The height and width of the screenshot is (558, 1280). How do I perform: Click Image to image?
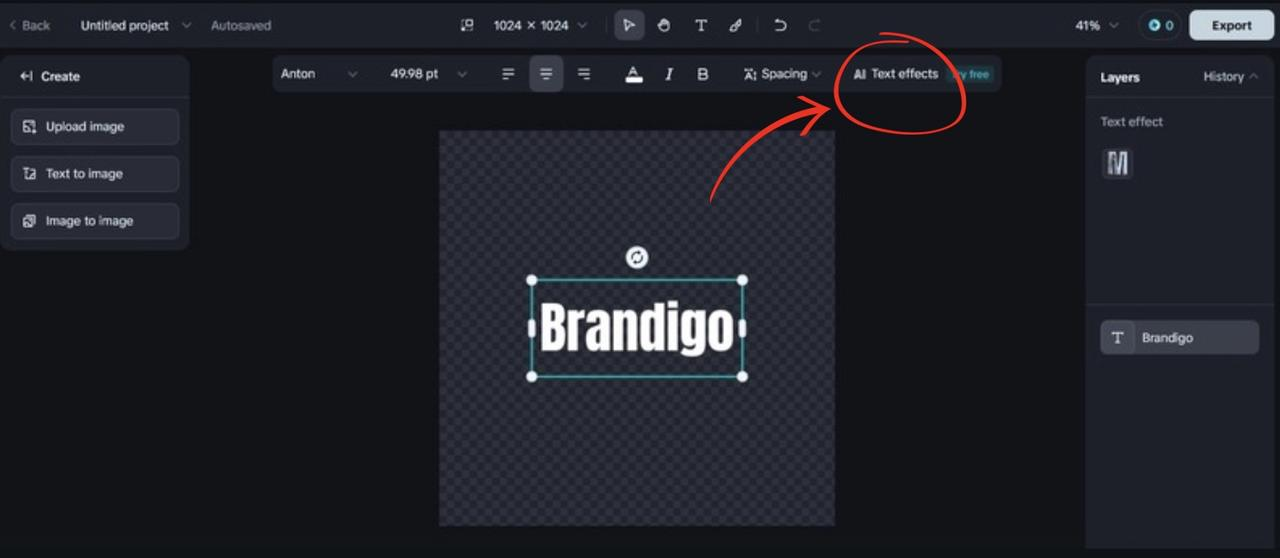click(95, 221)
